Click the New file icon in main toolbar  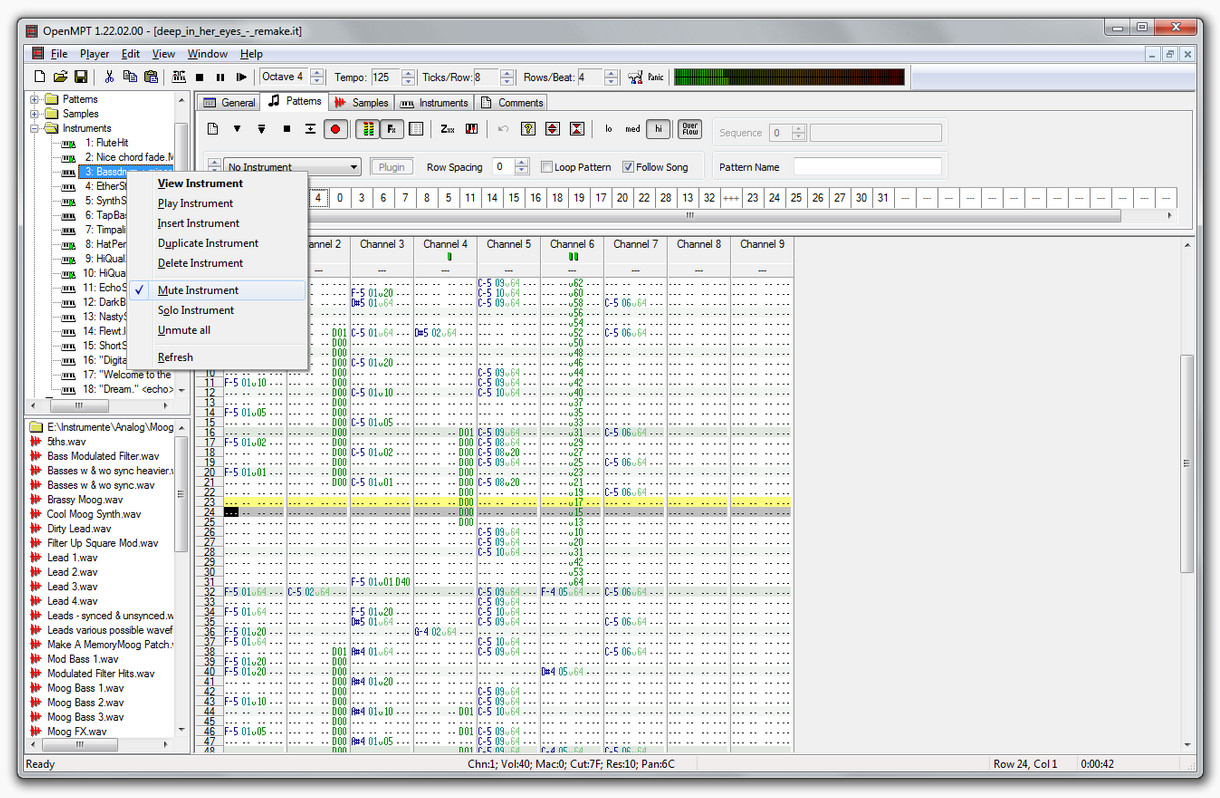(40, 77)
